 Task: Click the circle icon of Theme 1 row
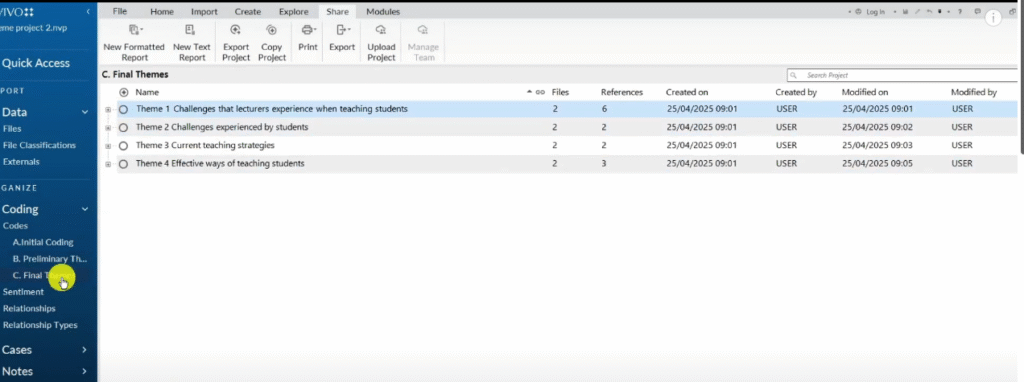pos(123,110)
